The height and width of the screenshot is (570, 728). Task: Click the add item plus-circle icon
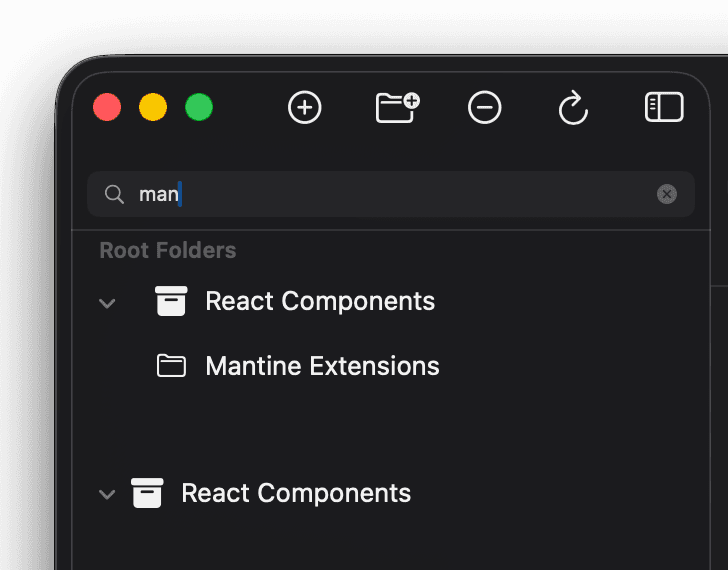pos(305,108)
